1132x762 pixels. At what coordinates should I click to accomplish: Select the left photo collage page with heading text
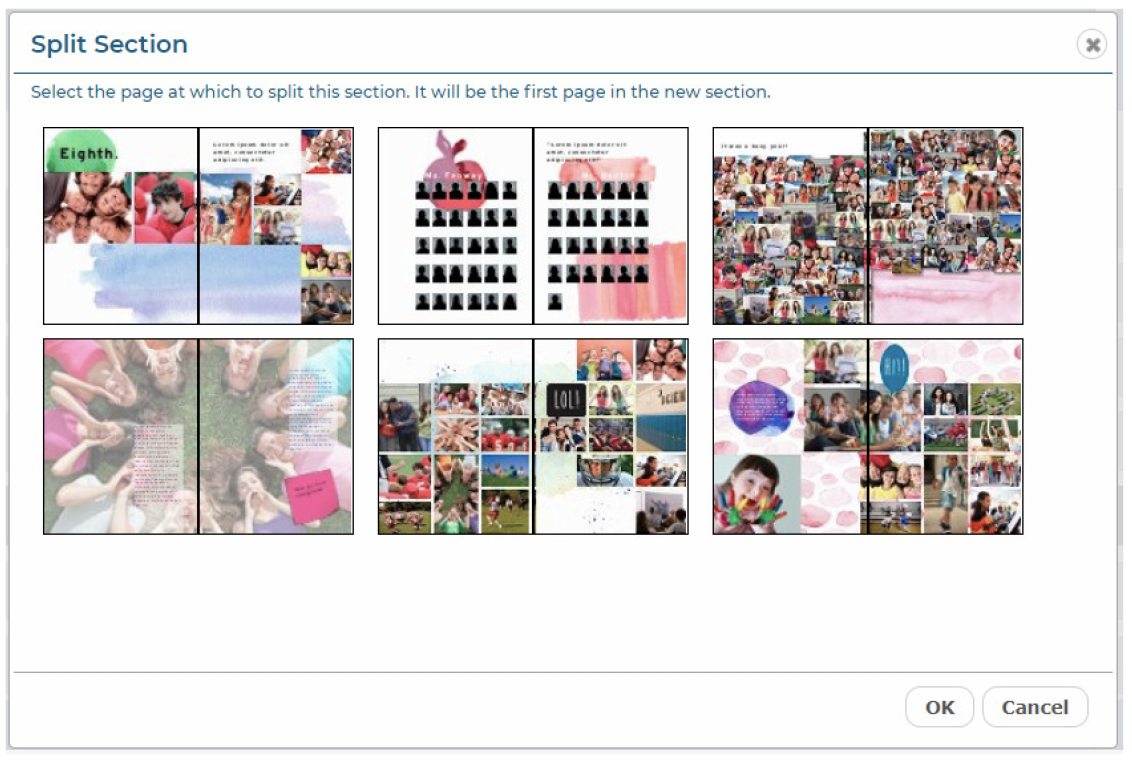coord(790,226)
